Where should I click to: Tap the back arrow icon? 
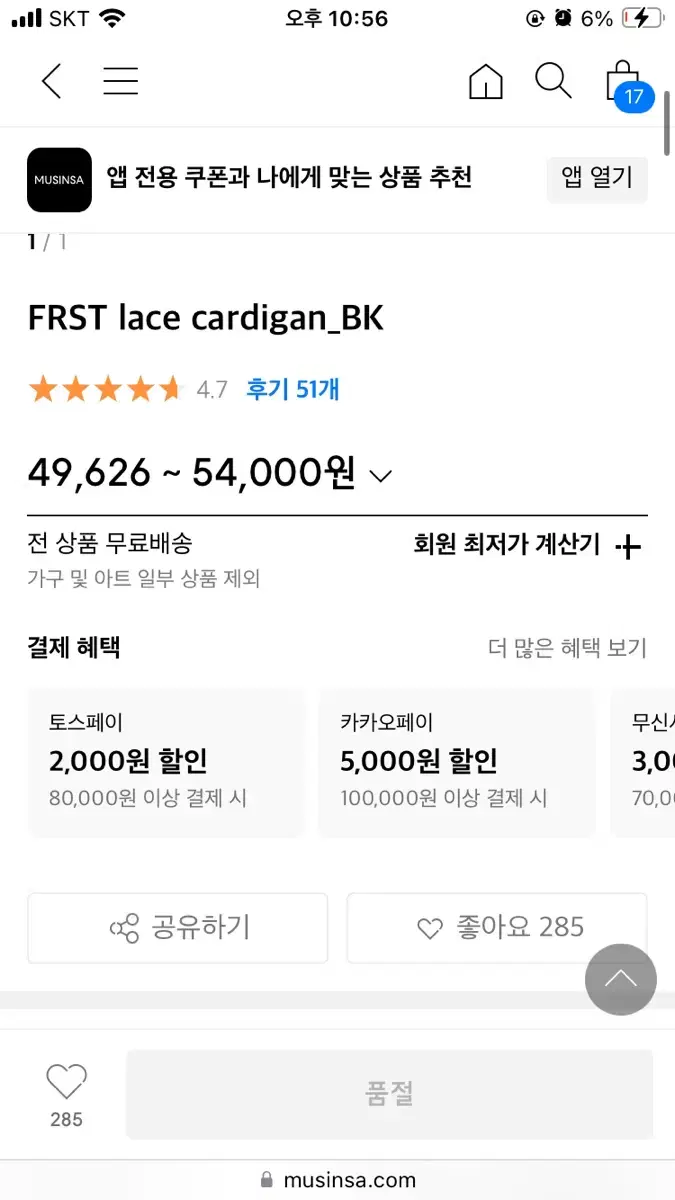(x=51, y=81)
